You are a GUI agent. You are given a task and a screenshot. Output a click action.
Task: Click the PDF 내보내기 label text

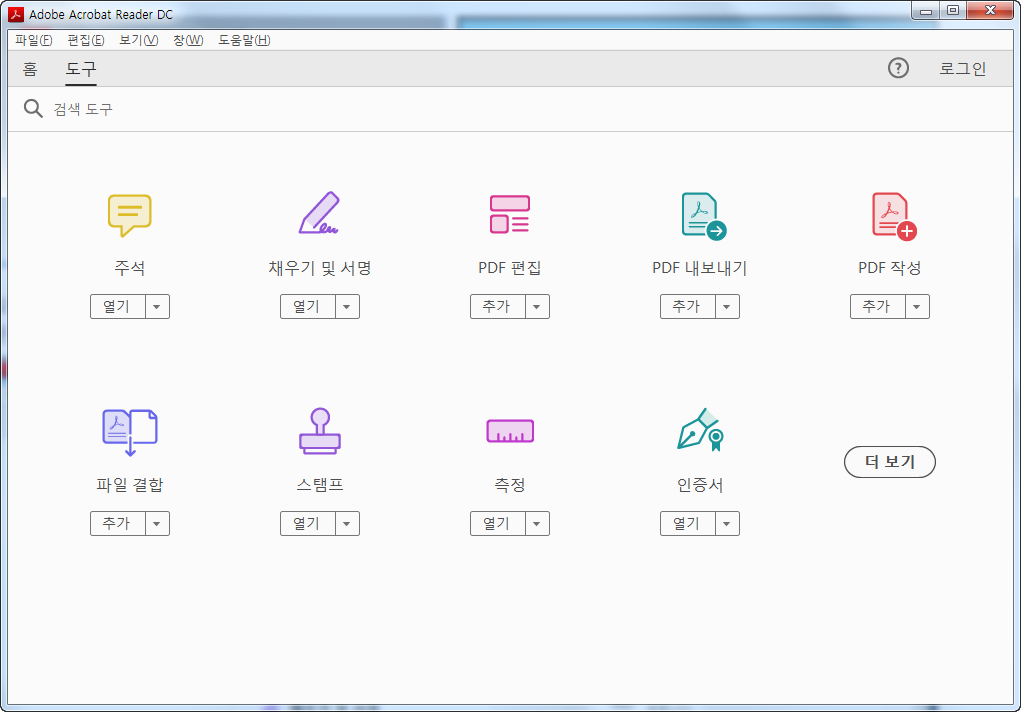point(700,268)
